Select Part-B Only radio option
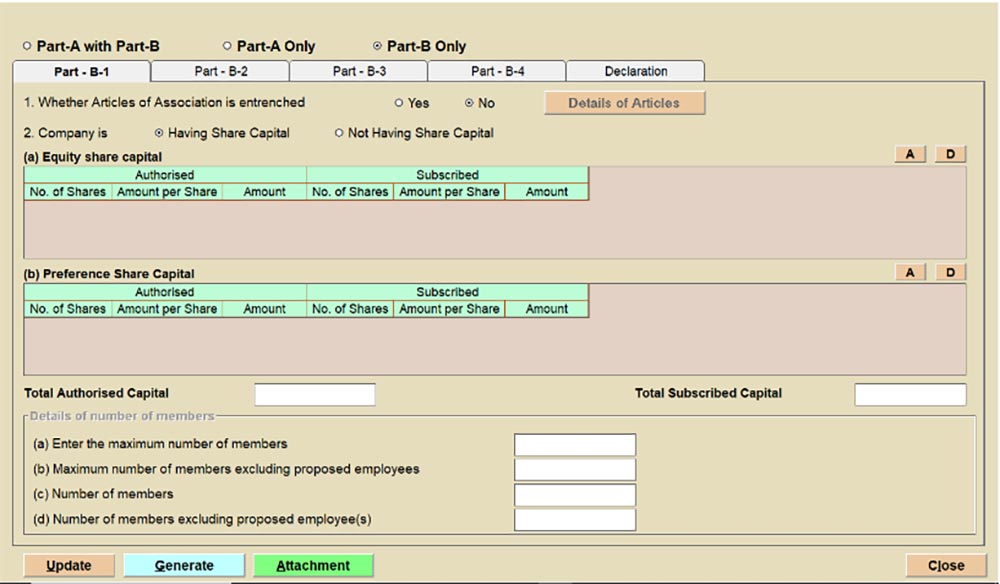 click(x=377, y=46)
